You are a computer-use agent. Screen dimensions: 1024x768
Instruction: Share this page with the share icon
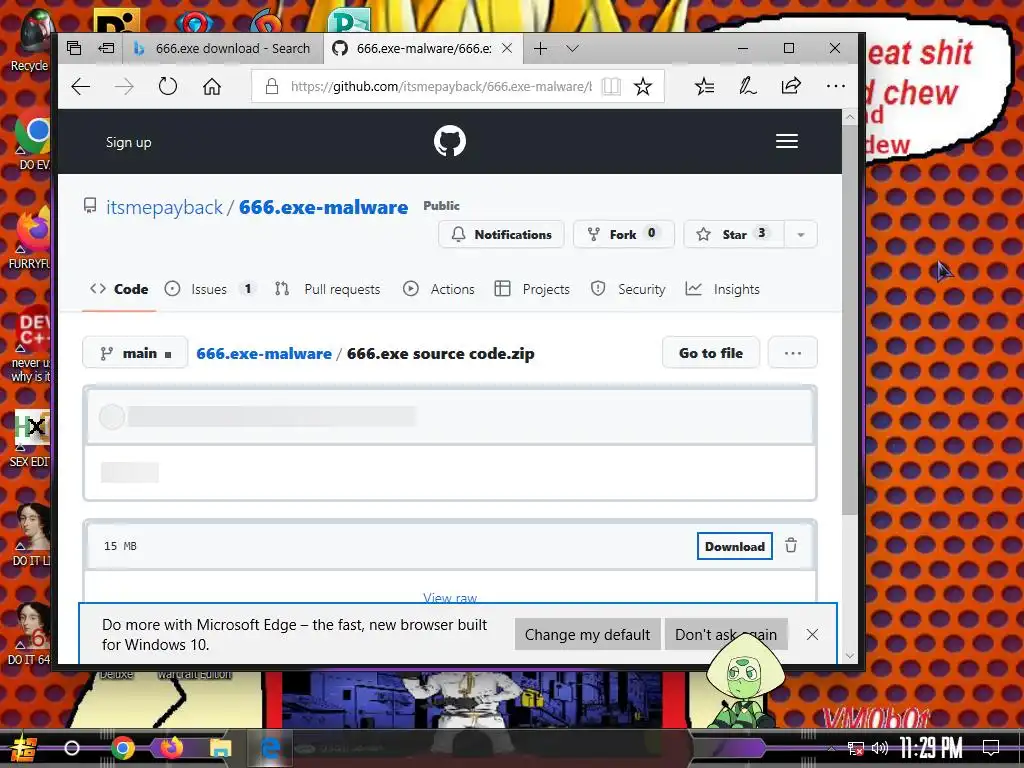(x=791, y=86)
